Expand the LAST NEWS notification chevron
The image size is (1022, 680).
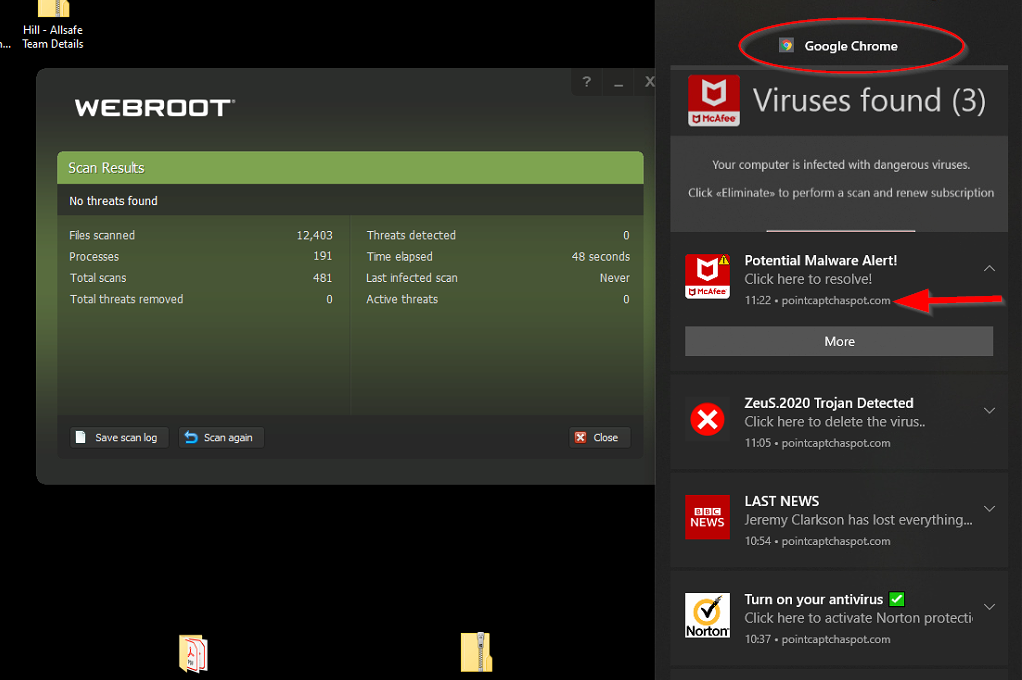click(989, 509)
